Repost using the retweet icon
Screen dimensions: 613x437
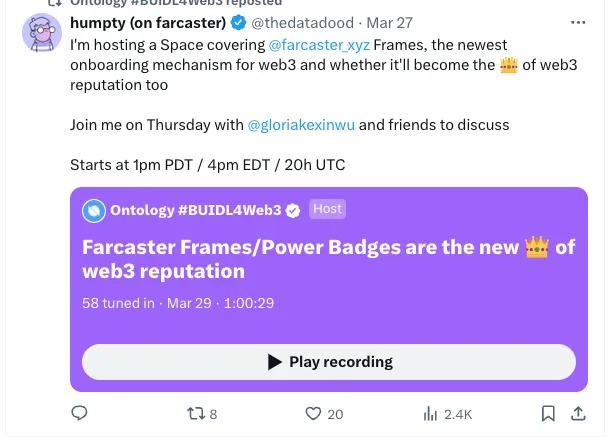click(x=195, y=413)
